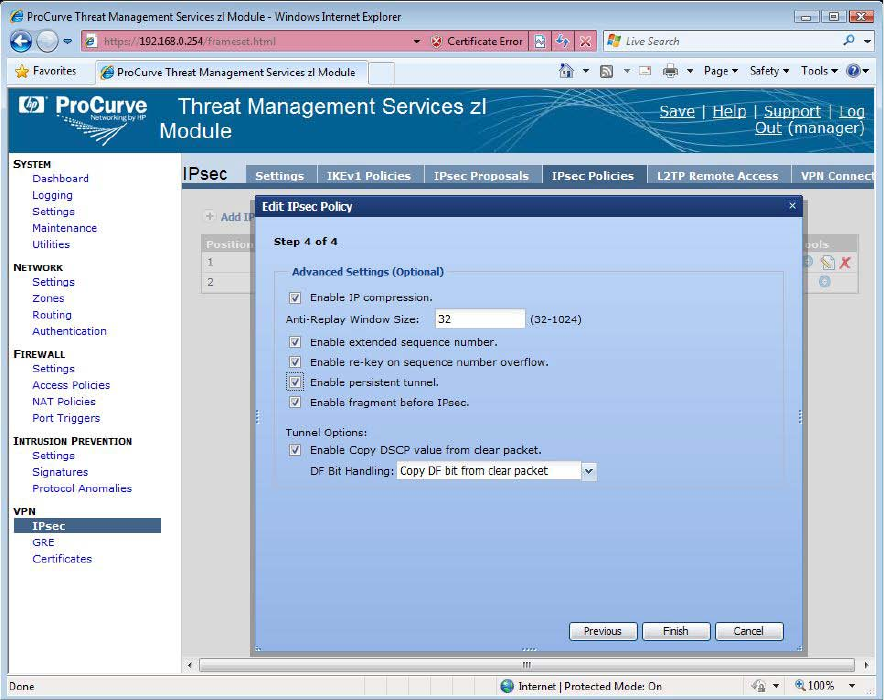The width and height of the screenshot is (884, 700).
Task: Open the address bar history dropdown
Action: coord(417,41)
